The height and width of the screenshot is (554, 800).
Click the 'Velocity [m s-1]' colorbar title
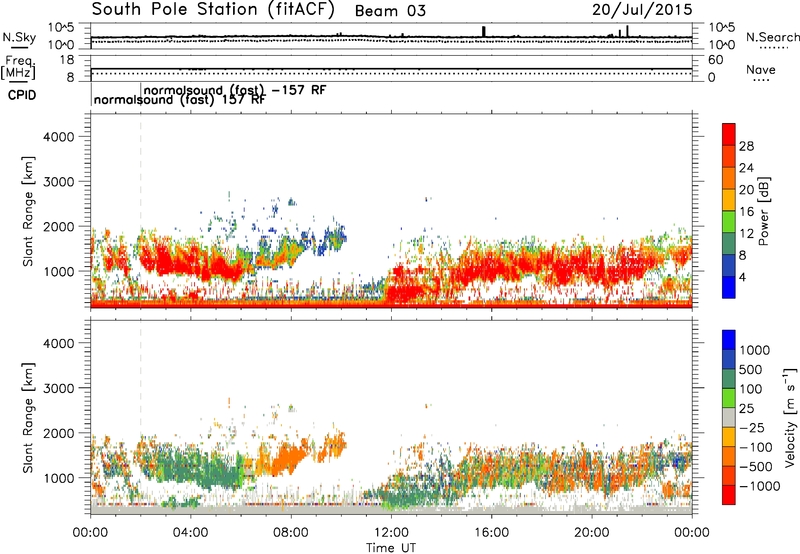click(790, 417)
